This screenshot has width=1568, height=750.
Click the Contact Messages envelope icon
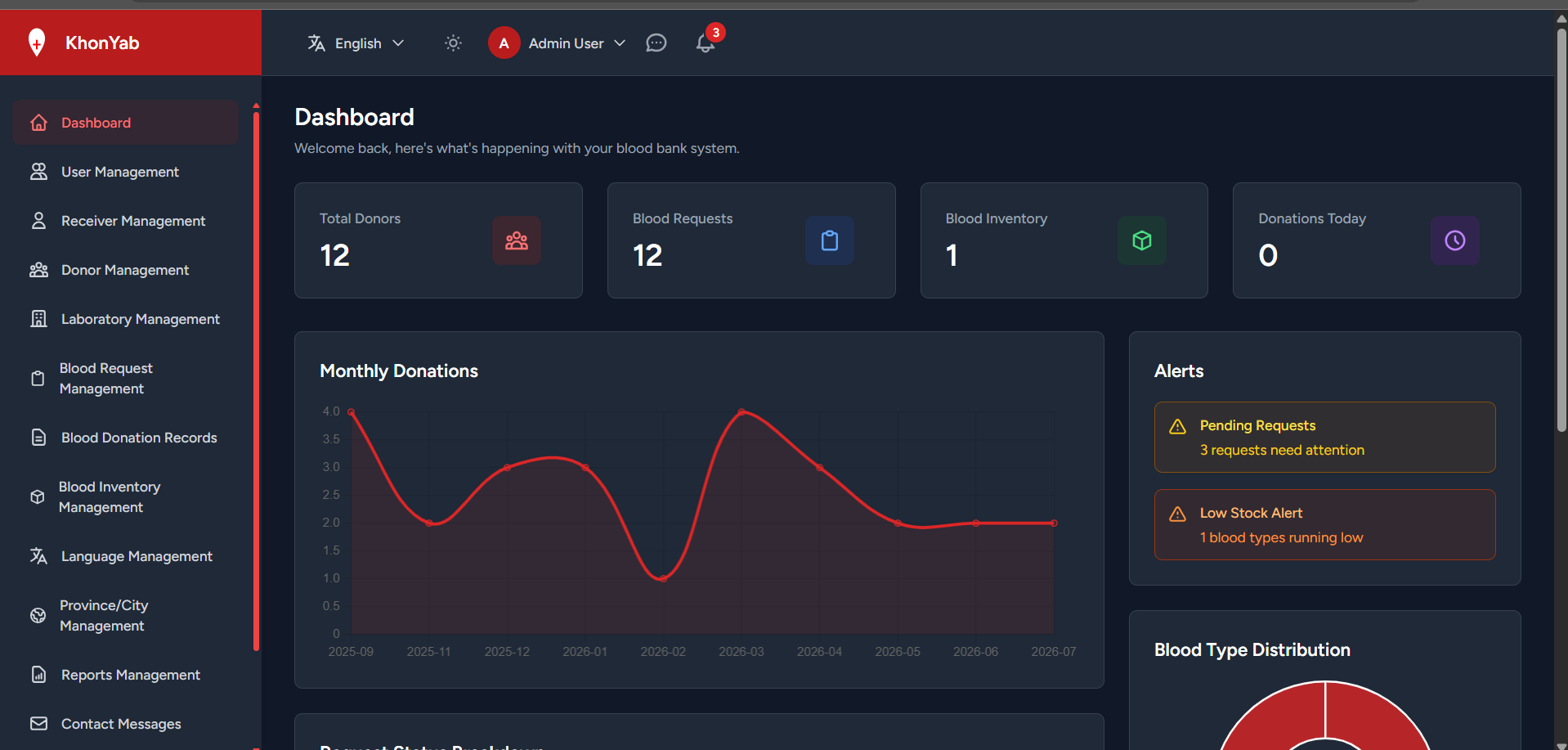coord(38,724)
